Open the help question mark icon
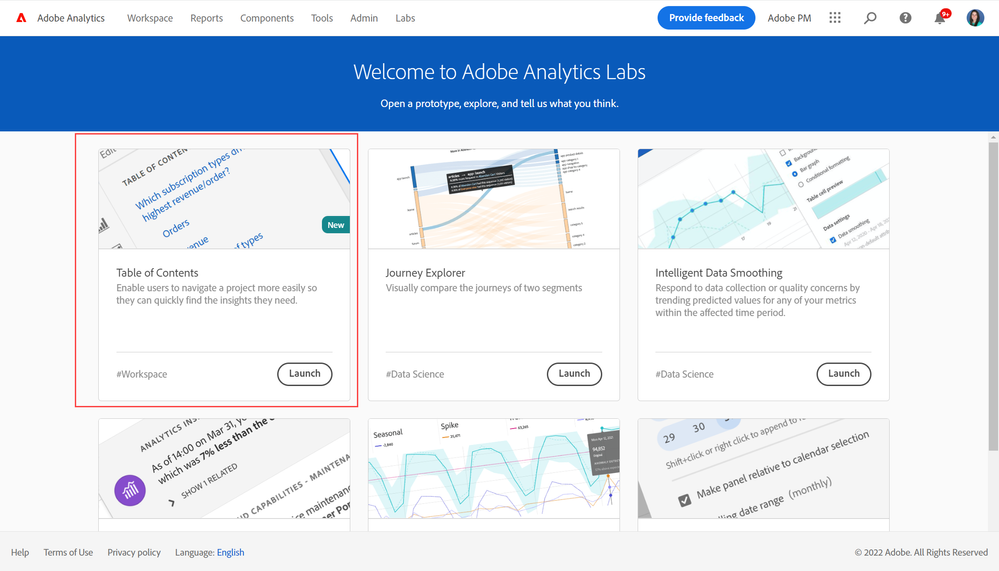This screenshot has width=999, height=571. click(x=905, y=18)
